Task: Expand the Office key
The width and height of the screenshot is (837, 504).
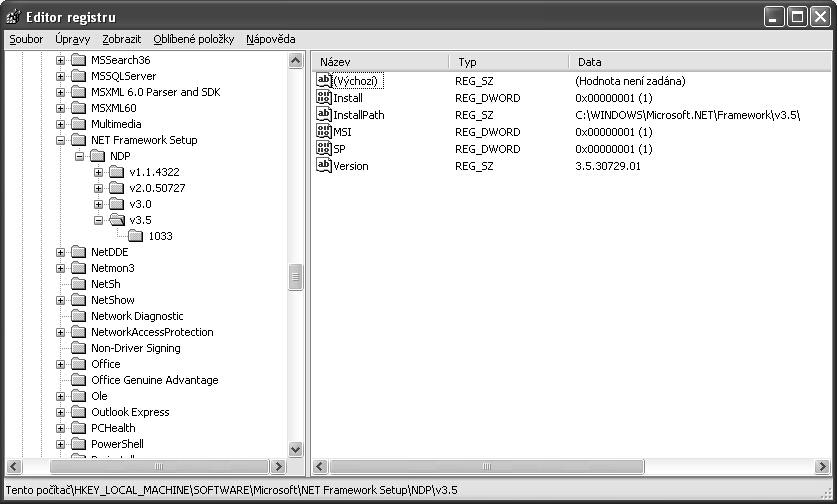Action: [60, 365]
